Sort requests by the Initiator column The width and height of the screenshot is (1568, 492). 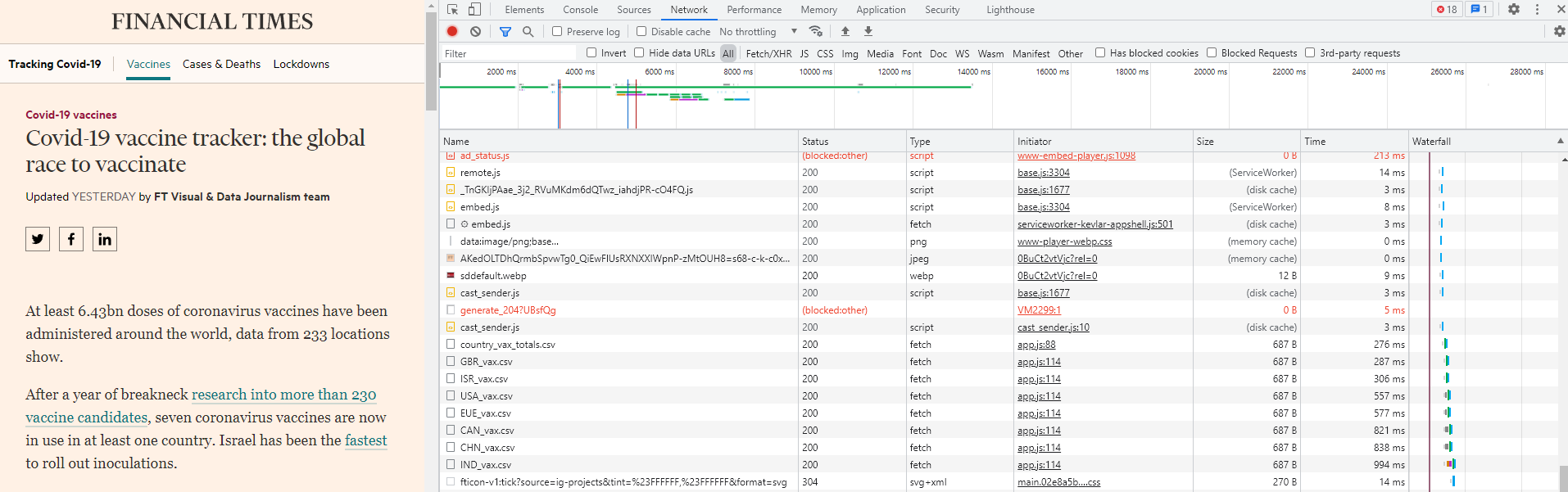click(x=1103, y=142)
